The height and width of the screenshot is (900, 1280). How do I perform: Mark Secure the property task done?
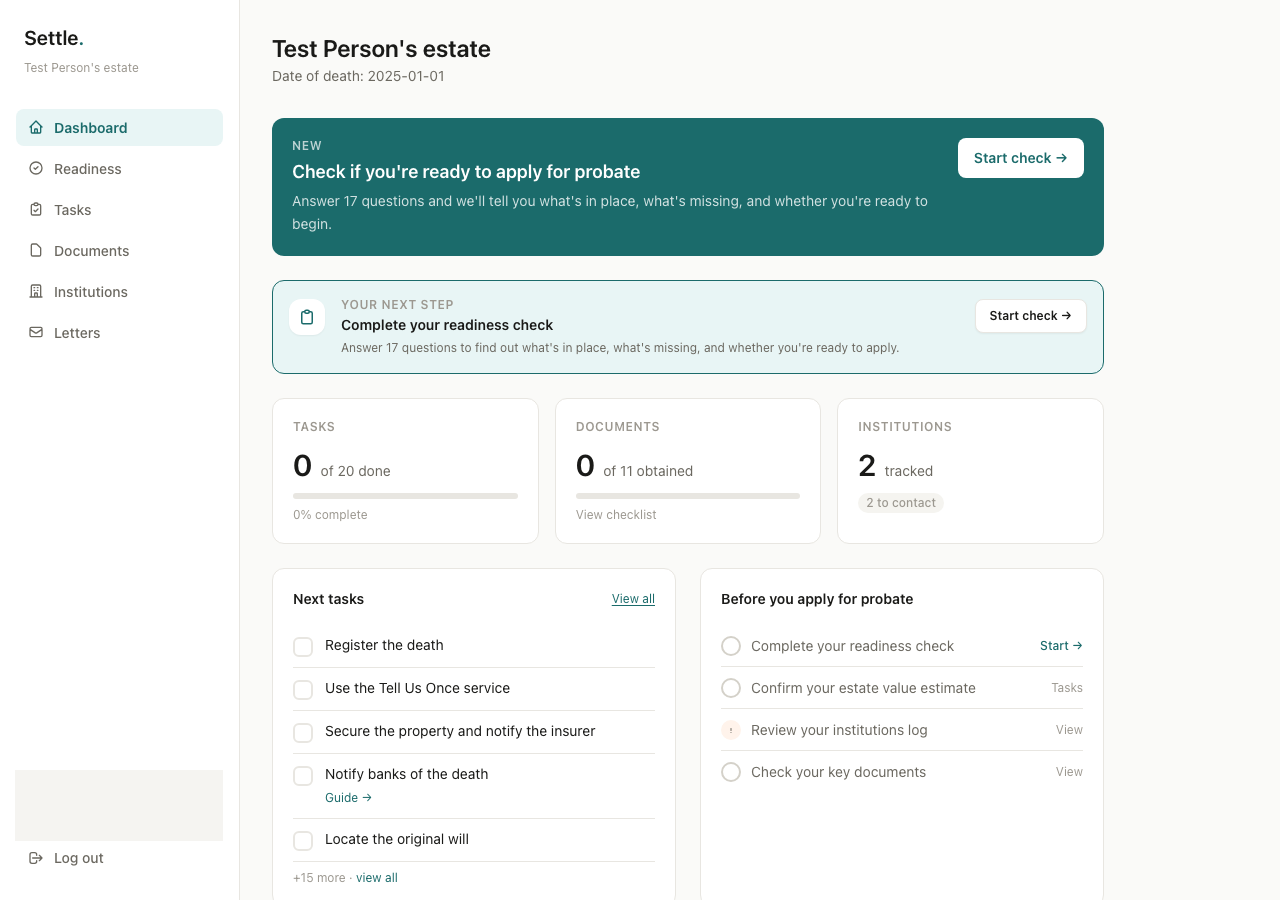pos(303,733)
